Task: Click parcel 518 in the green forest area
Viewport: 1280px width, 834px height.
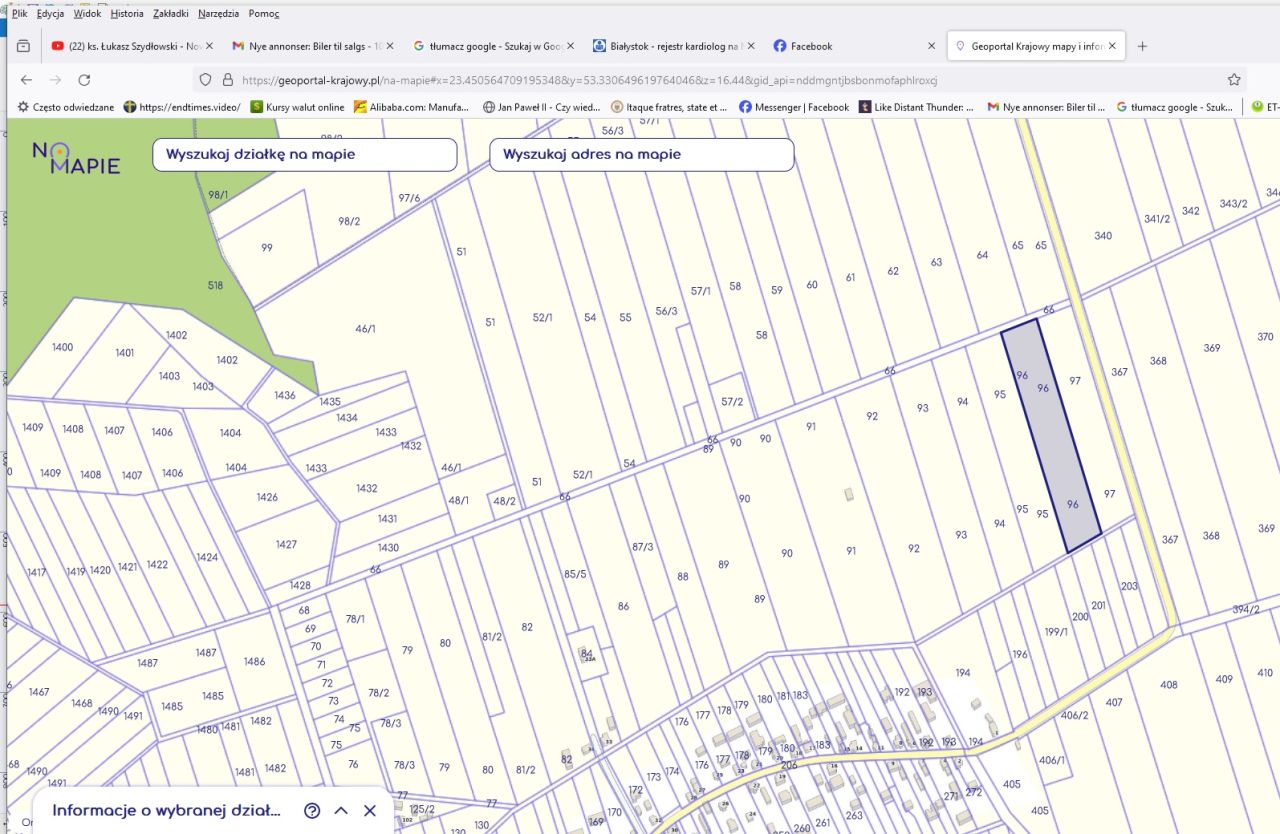Action: pos(215,285)
